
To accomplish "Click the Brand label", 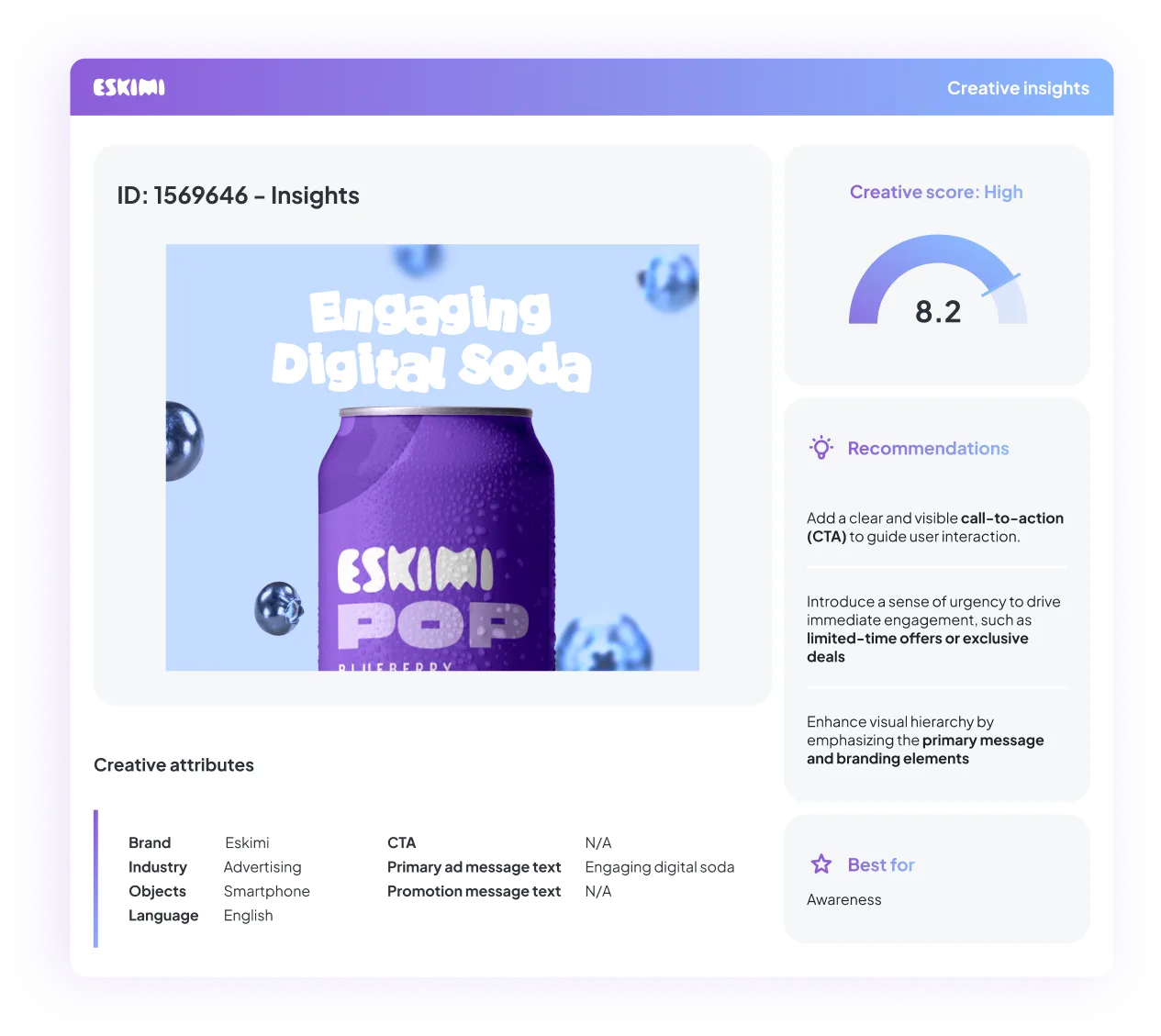I will [x=150, y=842].
